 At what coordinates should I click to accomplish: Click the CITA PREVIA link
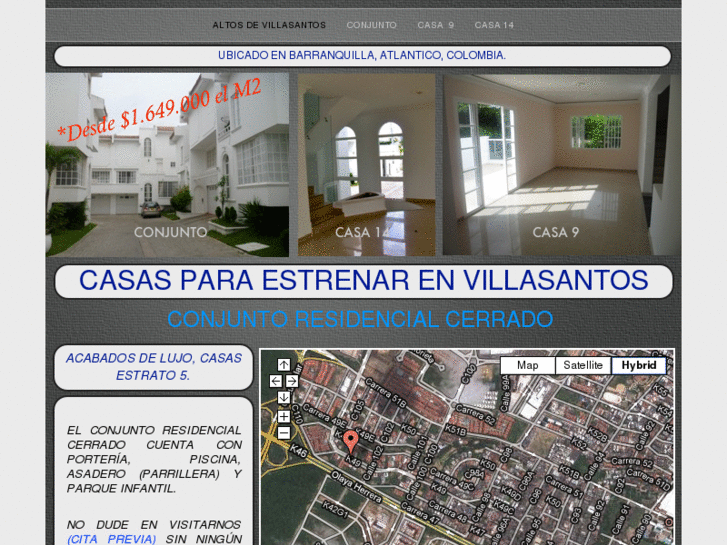pyautogui.click(x=111, y=539)
